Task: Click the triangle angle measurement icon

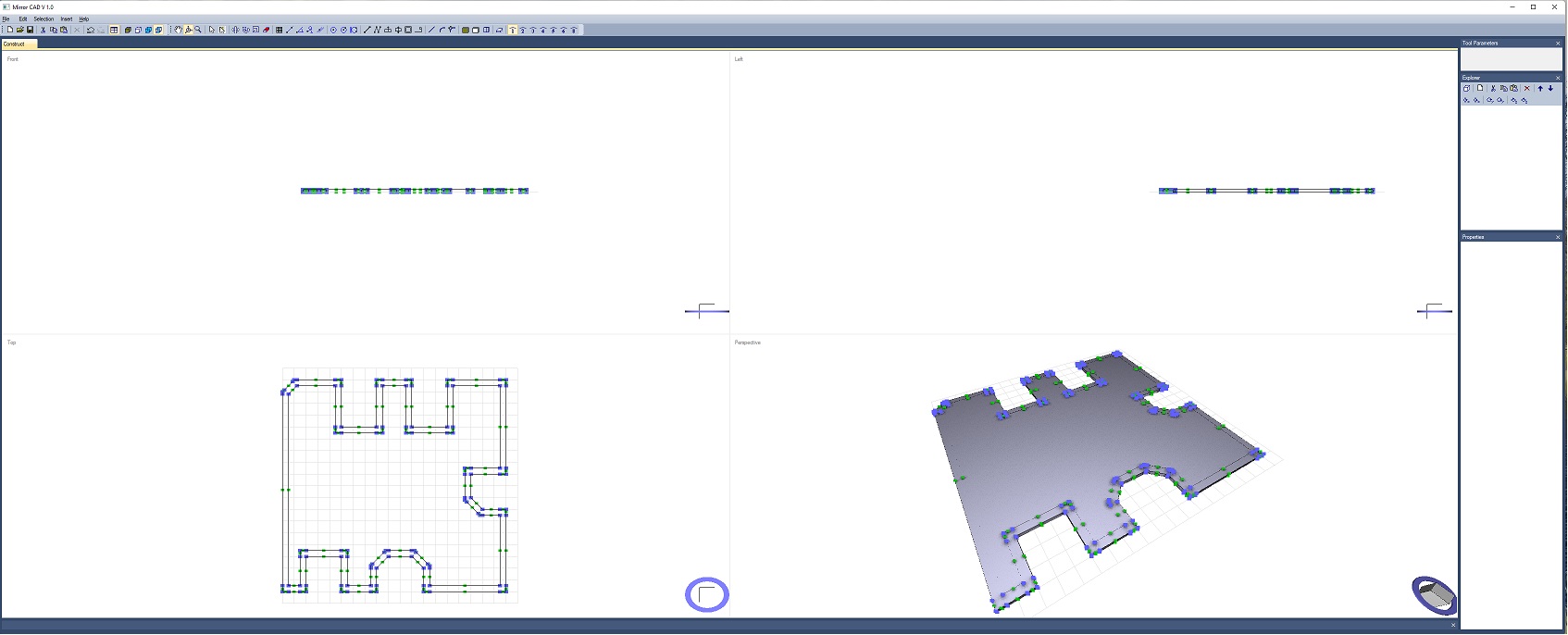Action: (x=300, y=30)
